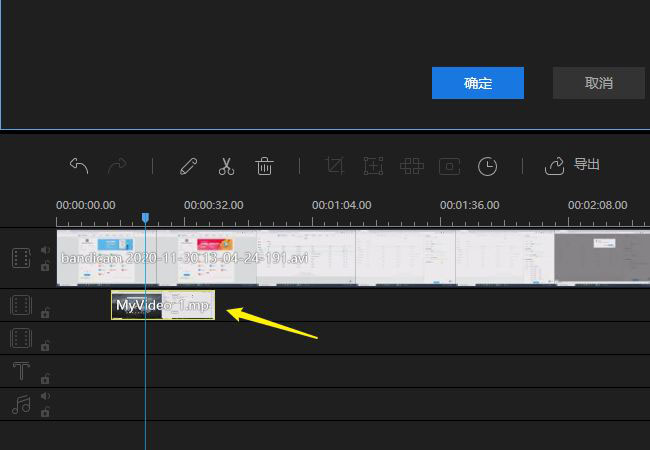Toggle lock on the text track
The width and height of the screenshot is (650, 450).
45,378
